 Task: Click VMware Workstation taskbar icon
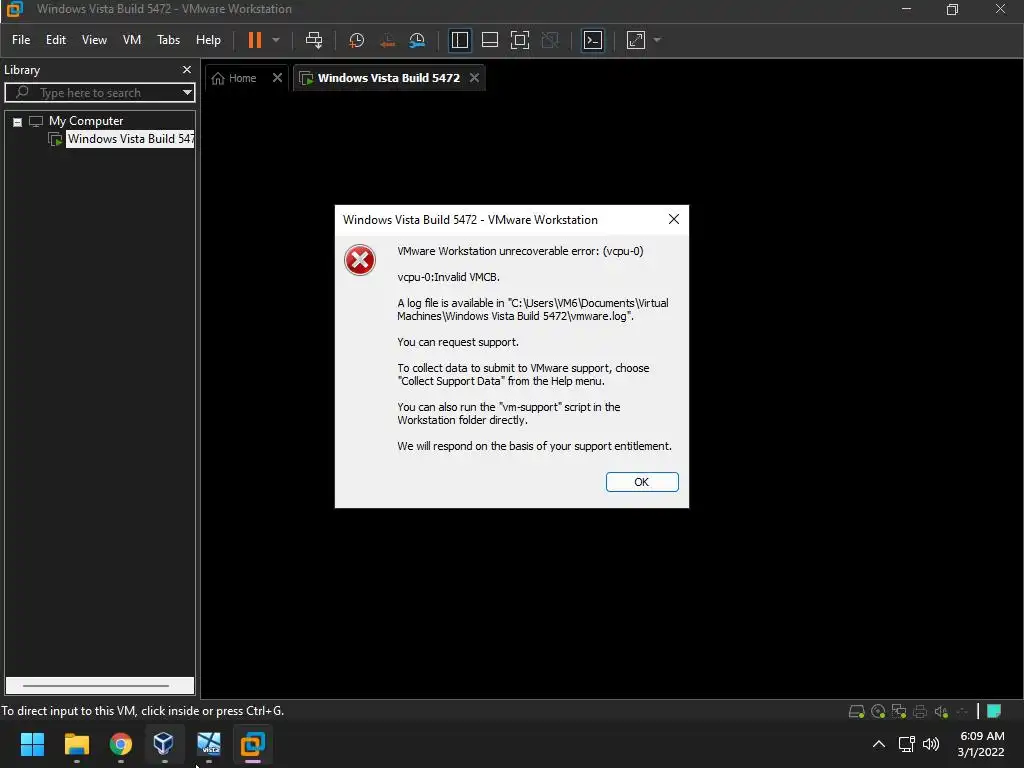[253, 744]
